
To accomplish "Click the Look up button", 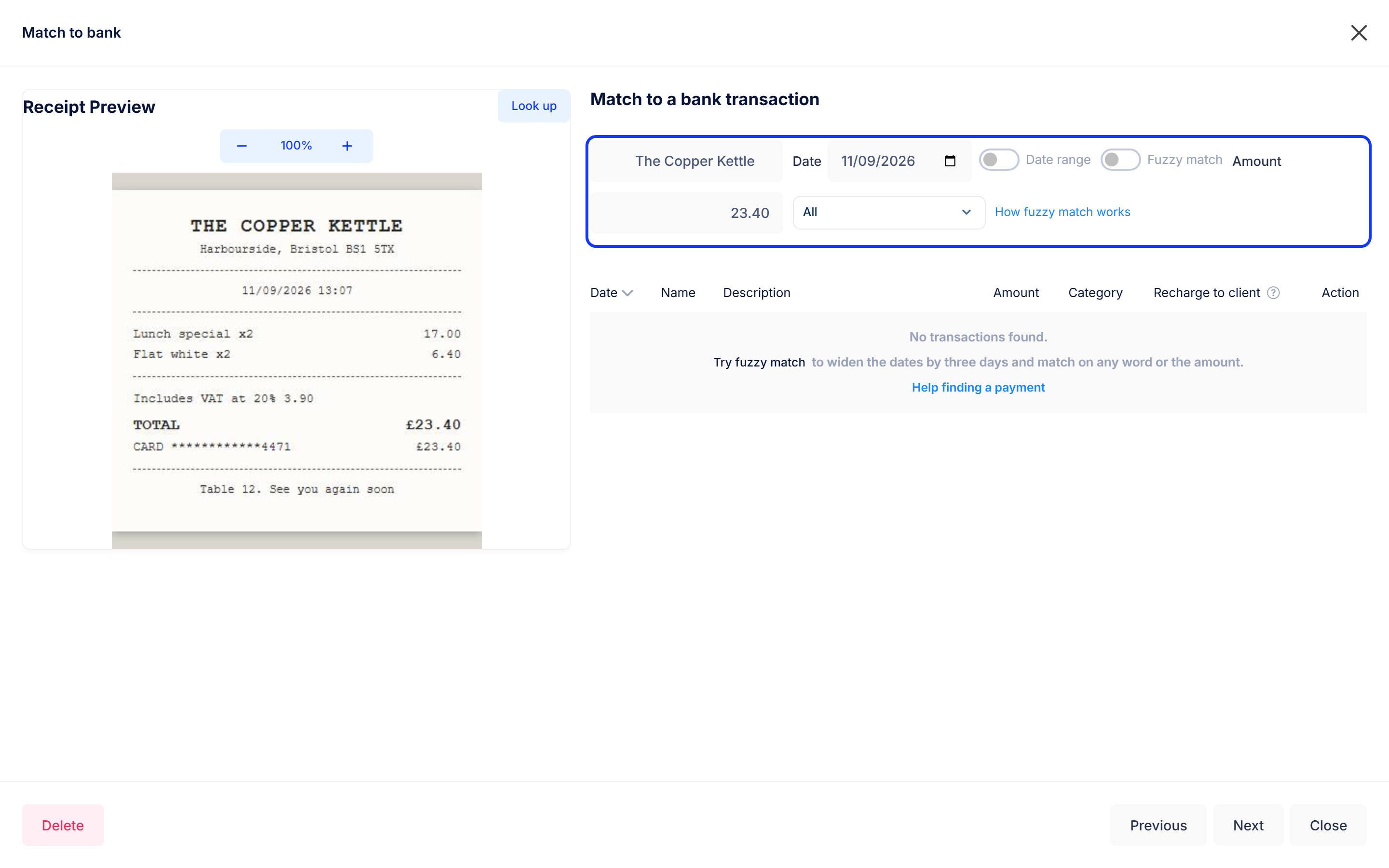I will pos(534,106).
